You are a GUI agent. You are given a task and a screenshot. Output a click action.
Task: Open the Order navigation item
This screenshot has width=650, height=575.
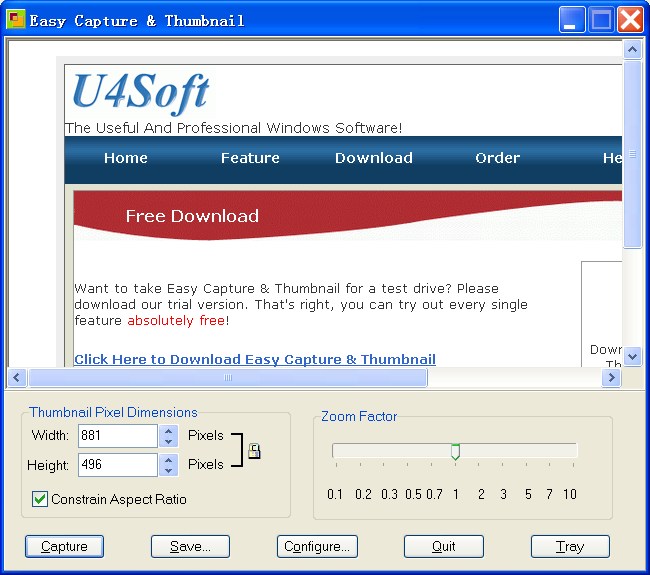click(497, 158)
